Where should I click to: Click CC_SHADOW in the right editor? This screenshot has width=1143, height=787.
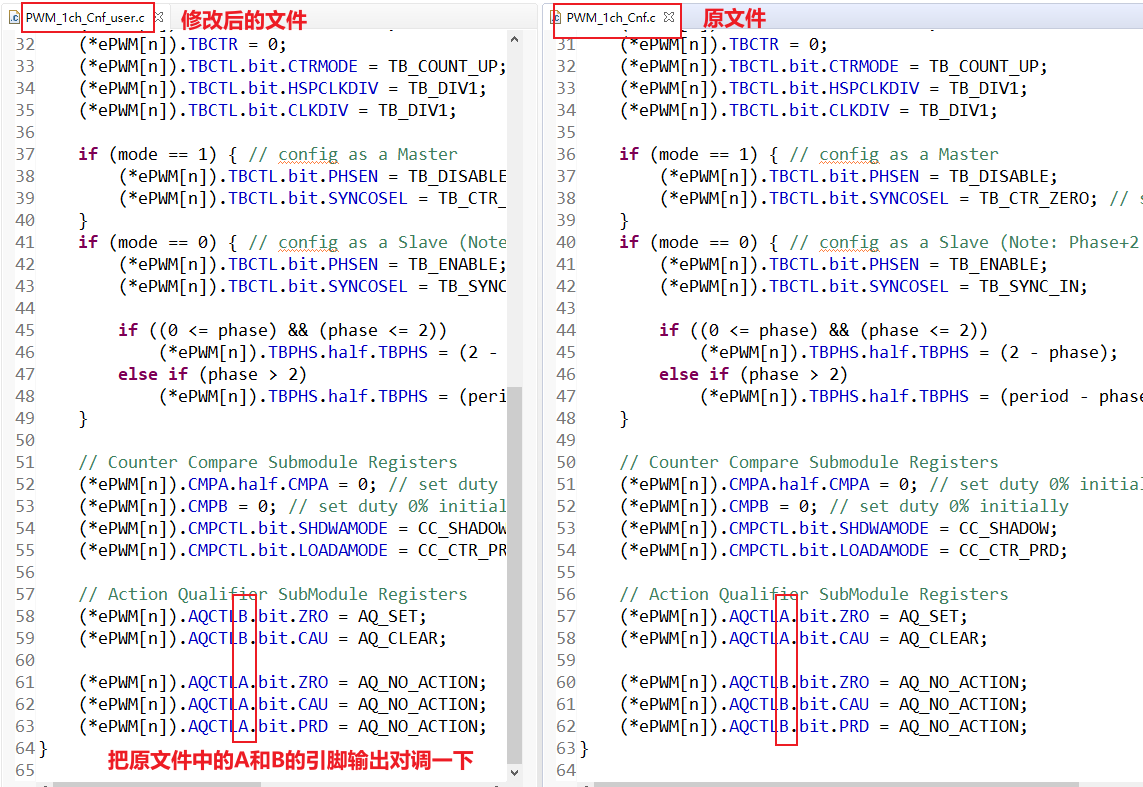pos(1002,528)
